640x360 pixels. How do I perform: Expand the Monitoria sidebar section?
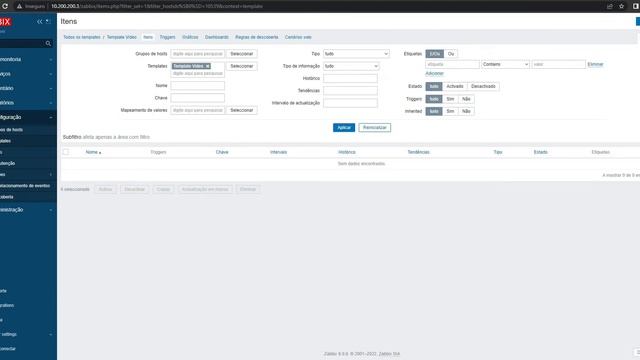click(x=27, y=60)
